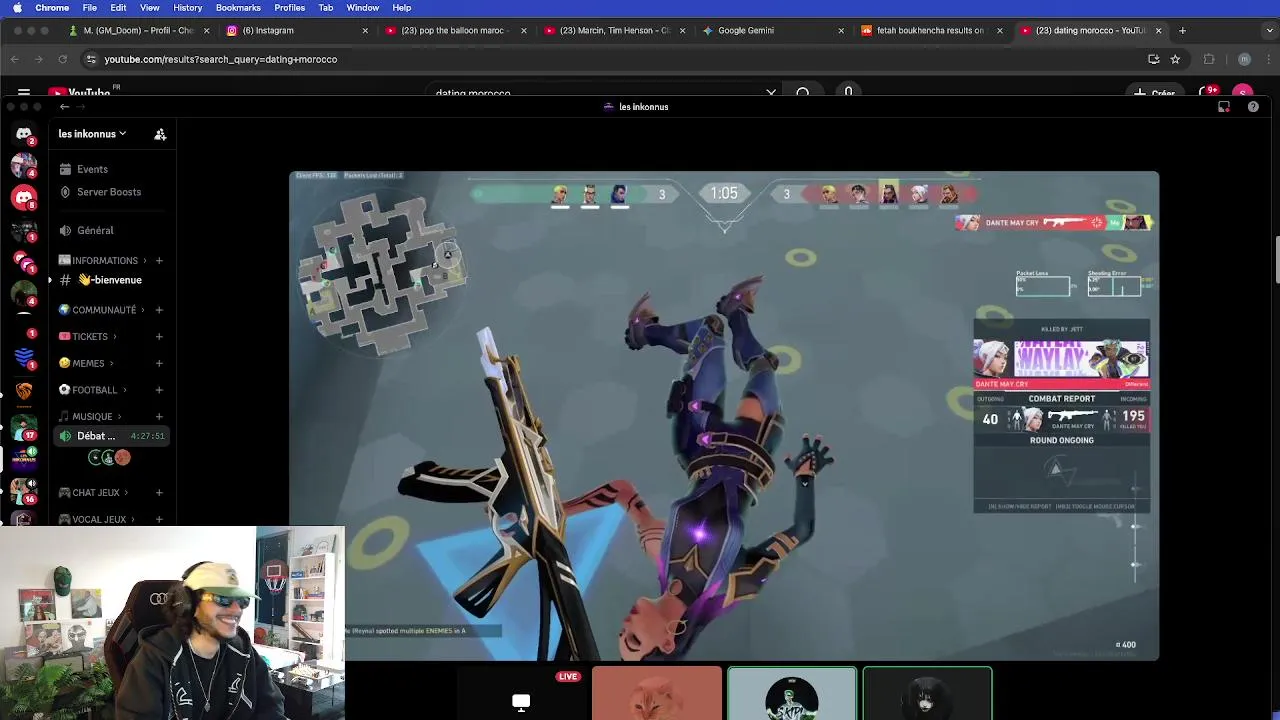The height and width of the screenshot is (720, 1280).
Task: Open the Bookmarks menu
Action: pos(238,8)
